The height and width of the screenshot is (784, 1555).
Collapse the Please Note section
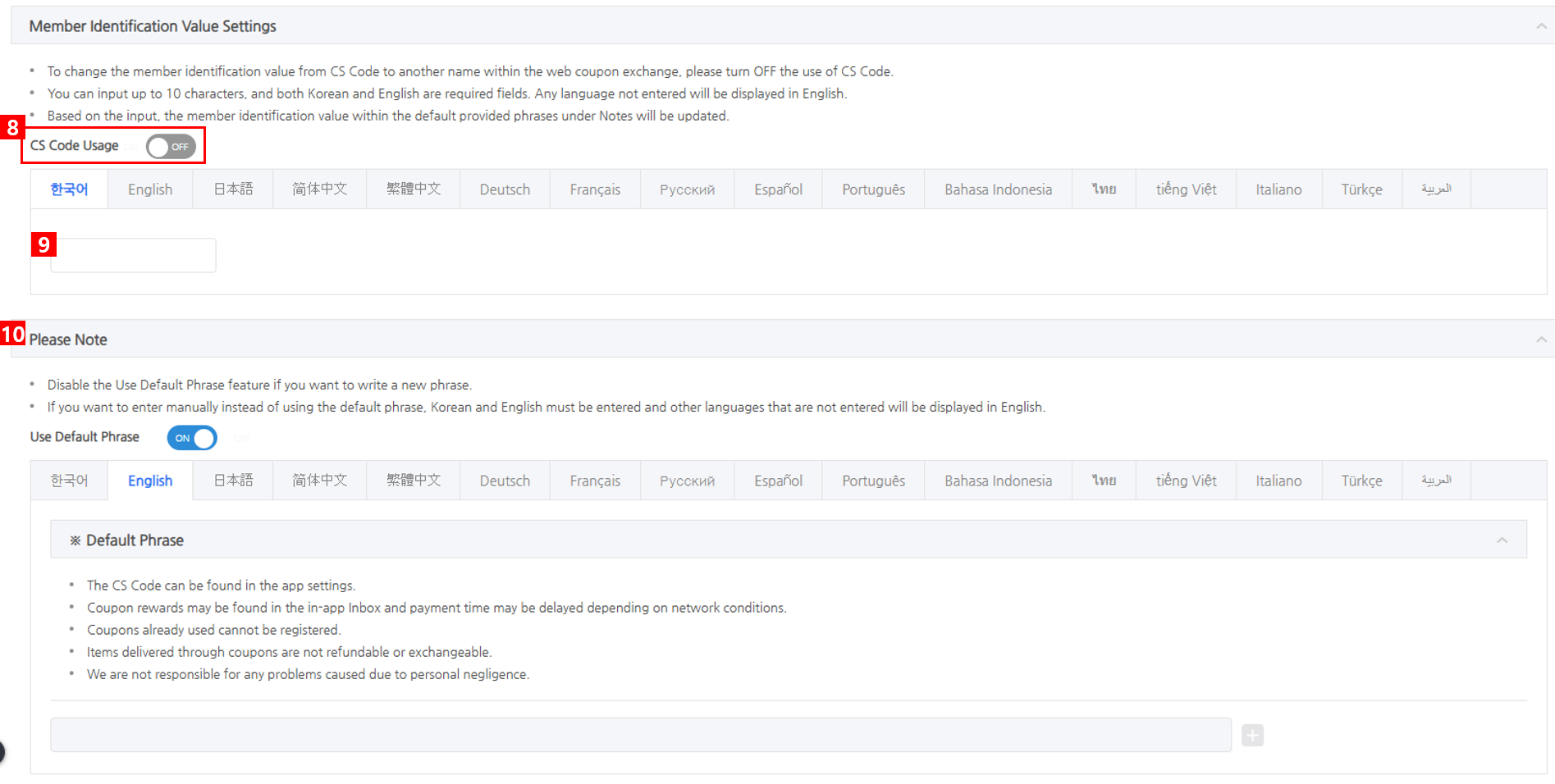point(1541,340)
